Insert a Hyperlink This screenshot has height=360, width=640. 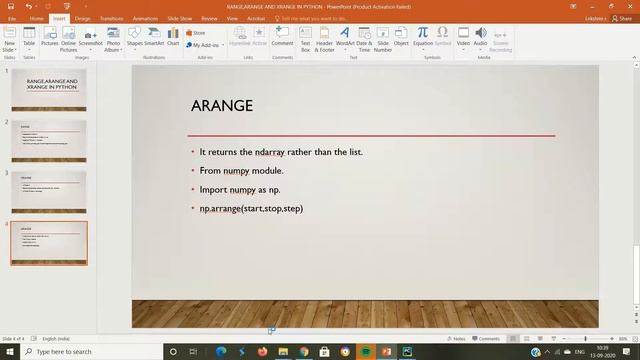tap(240, 36)
